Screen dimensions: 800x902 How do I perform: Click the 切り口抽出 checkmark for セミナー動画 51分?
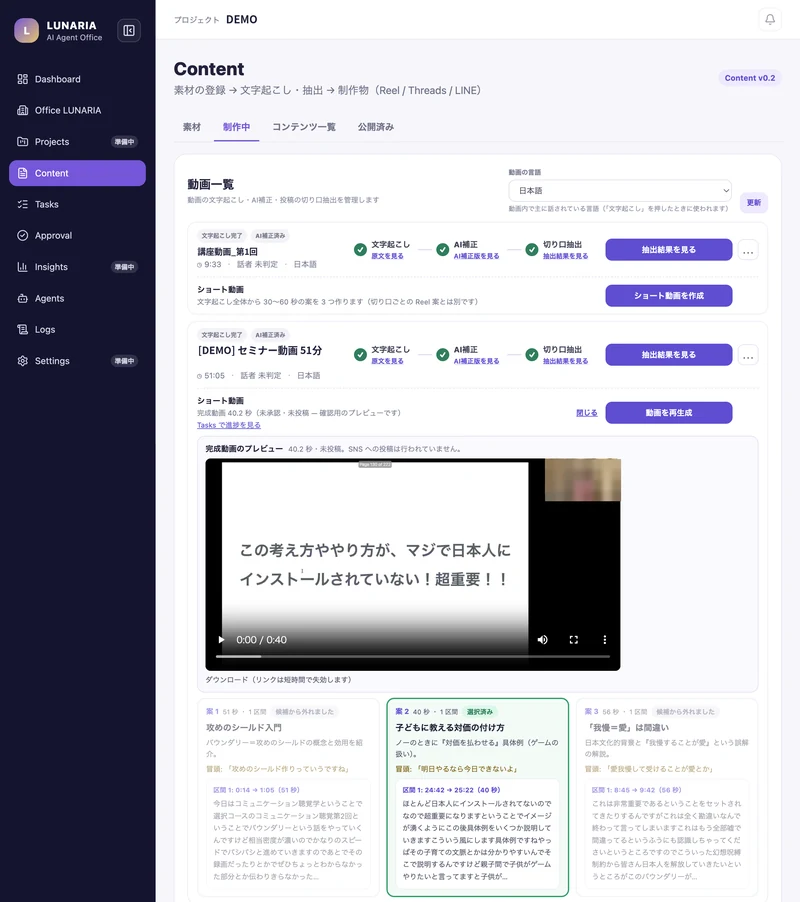click(x=532, y=355)
